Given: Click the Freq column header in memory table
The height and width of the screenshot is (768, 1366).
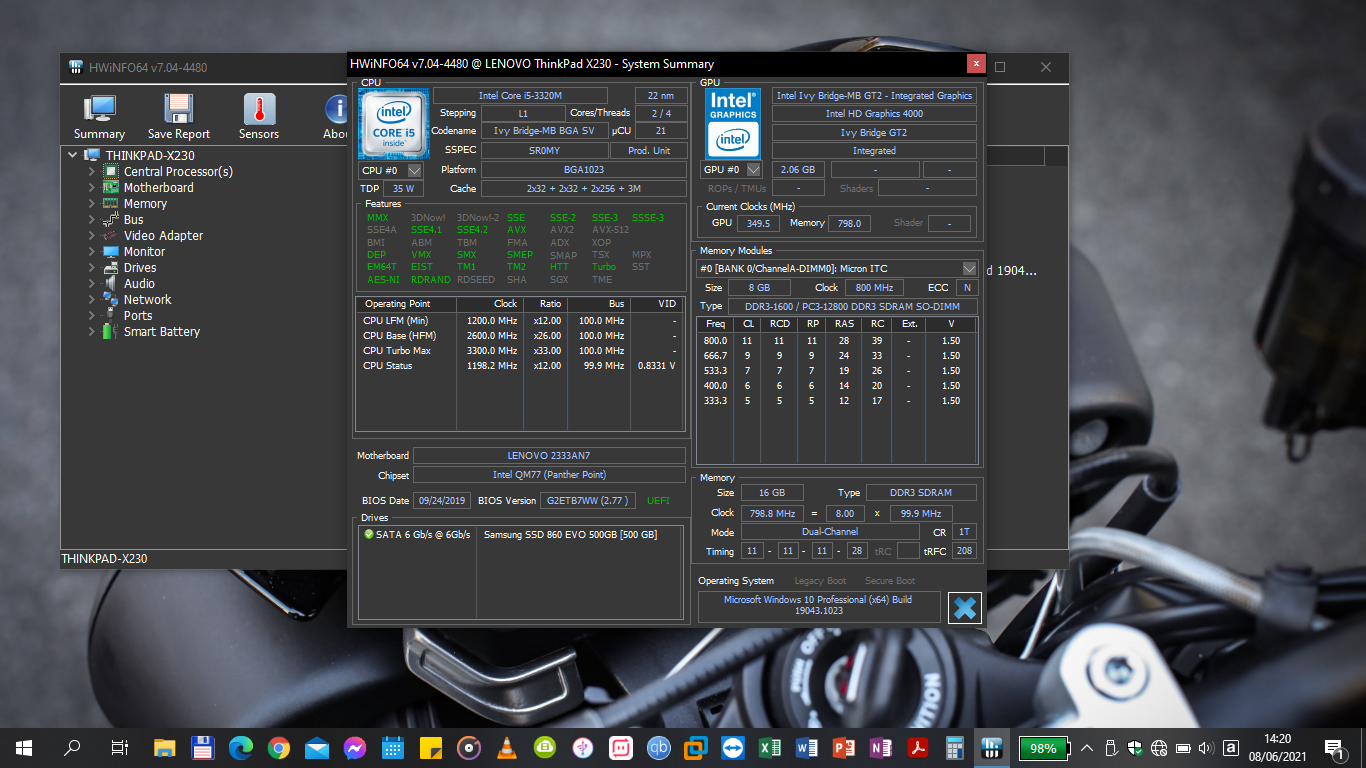Looking at the screenshot, I should pos(715,324).
